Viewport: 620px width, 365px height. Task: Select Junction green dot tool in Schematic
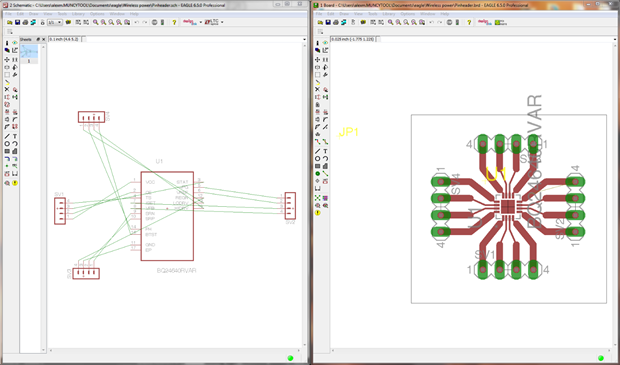coord(7,166)
